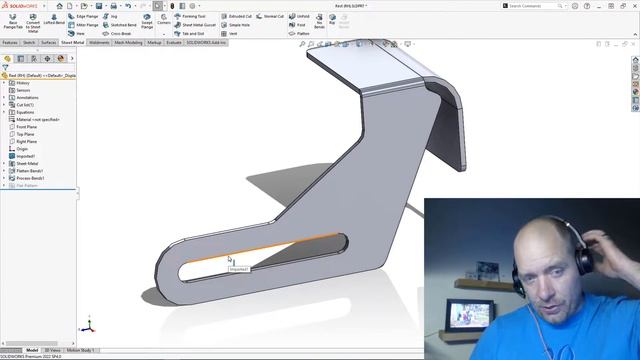Open PropertyManager panel tab
The image size is (640, 360).
point(21,59)
